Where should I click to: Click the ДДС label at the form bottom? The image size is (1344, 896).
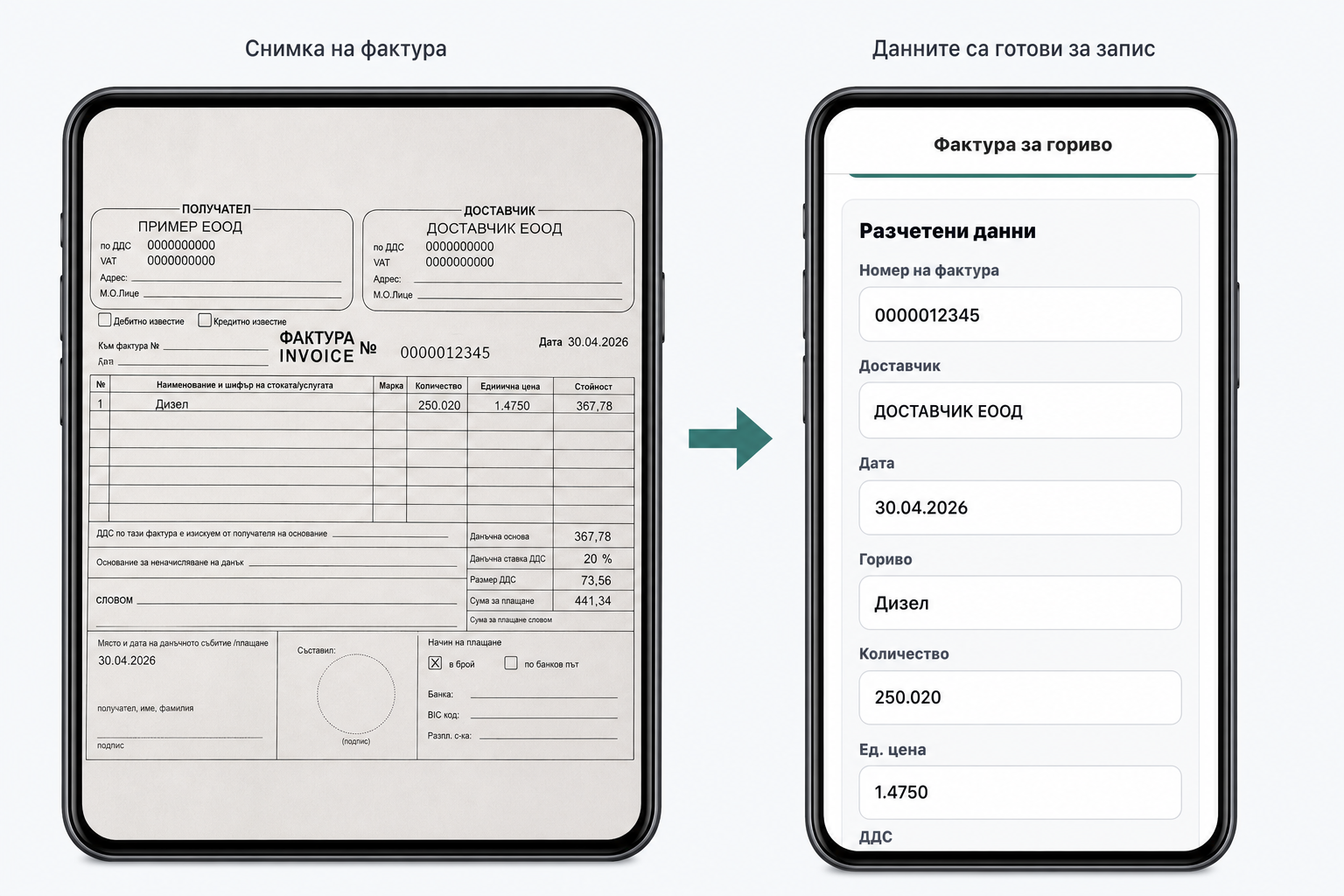[876, 837]
